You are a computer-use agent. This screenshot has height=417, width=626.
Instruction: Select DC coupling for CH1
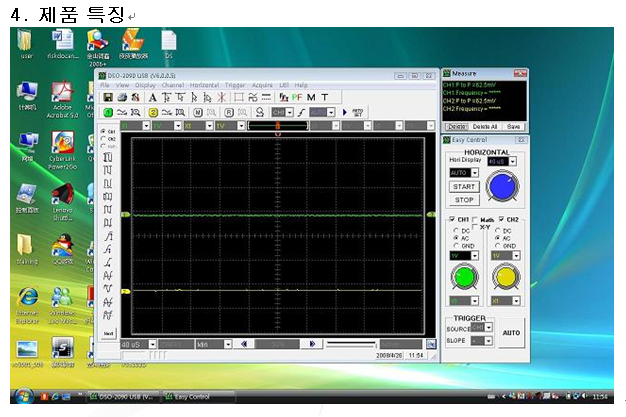(456, 230)
